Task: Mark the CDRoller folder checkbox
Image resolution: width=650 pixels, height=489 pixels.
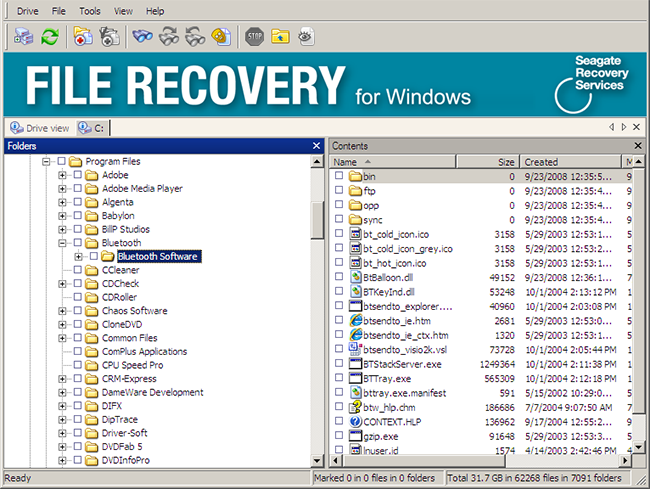Action: [78, 297]
